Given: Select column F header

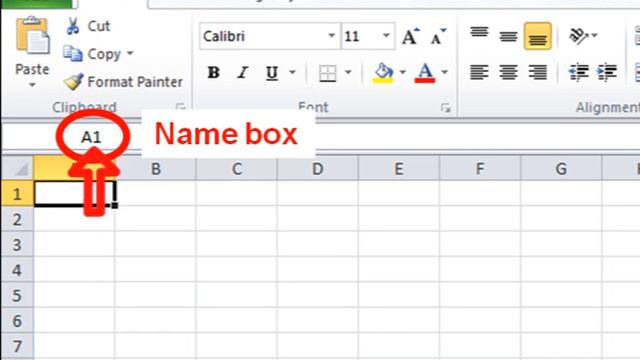Looking at the screenshot, I should coord(480,168).
